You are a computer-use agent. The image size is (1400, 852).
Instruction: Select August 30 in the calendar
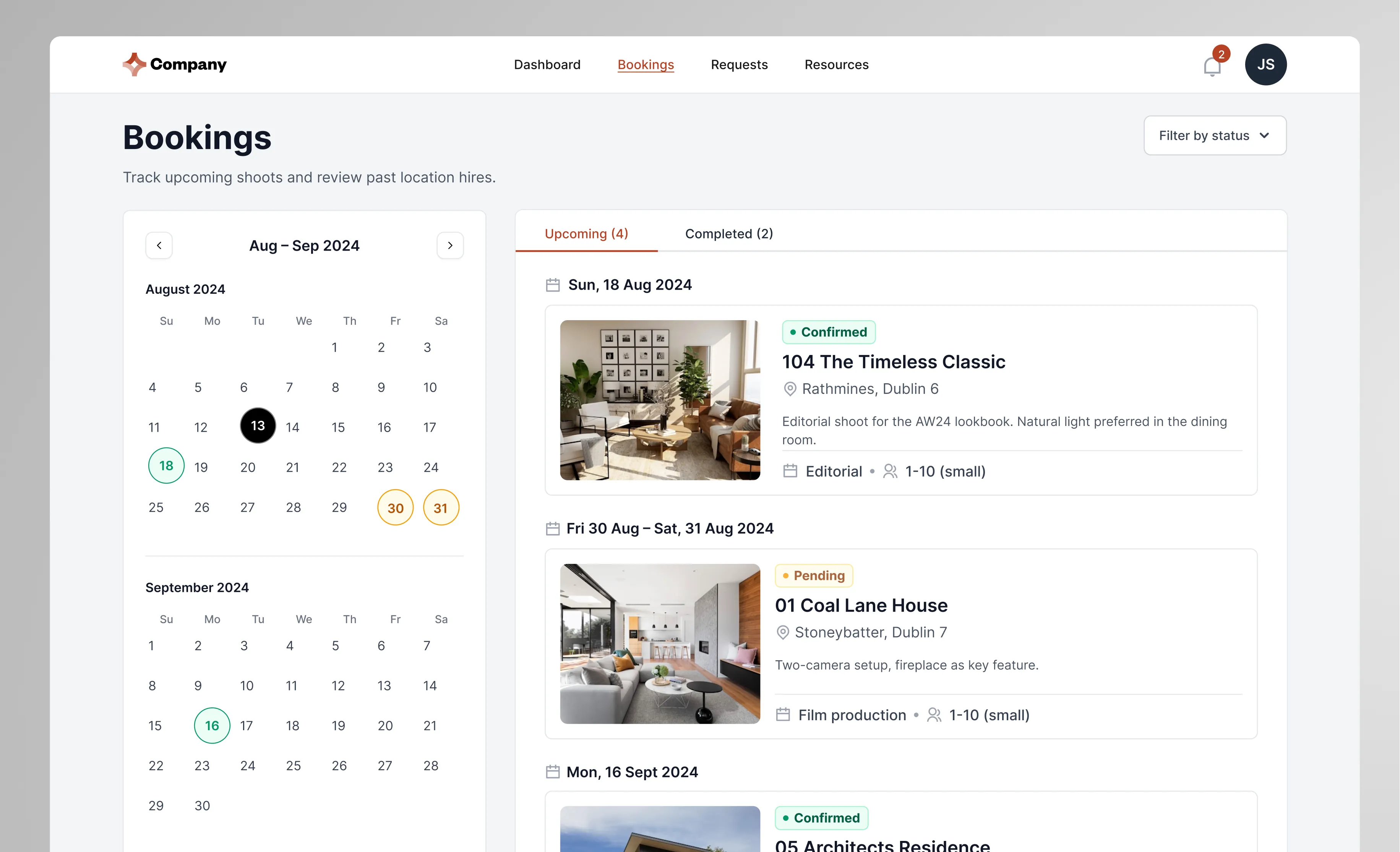(396, 507)
